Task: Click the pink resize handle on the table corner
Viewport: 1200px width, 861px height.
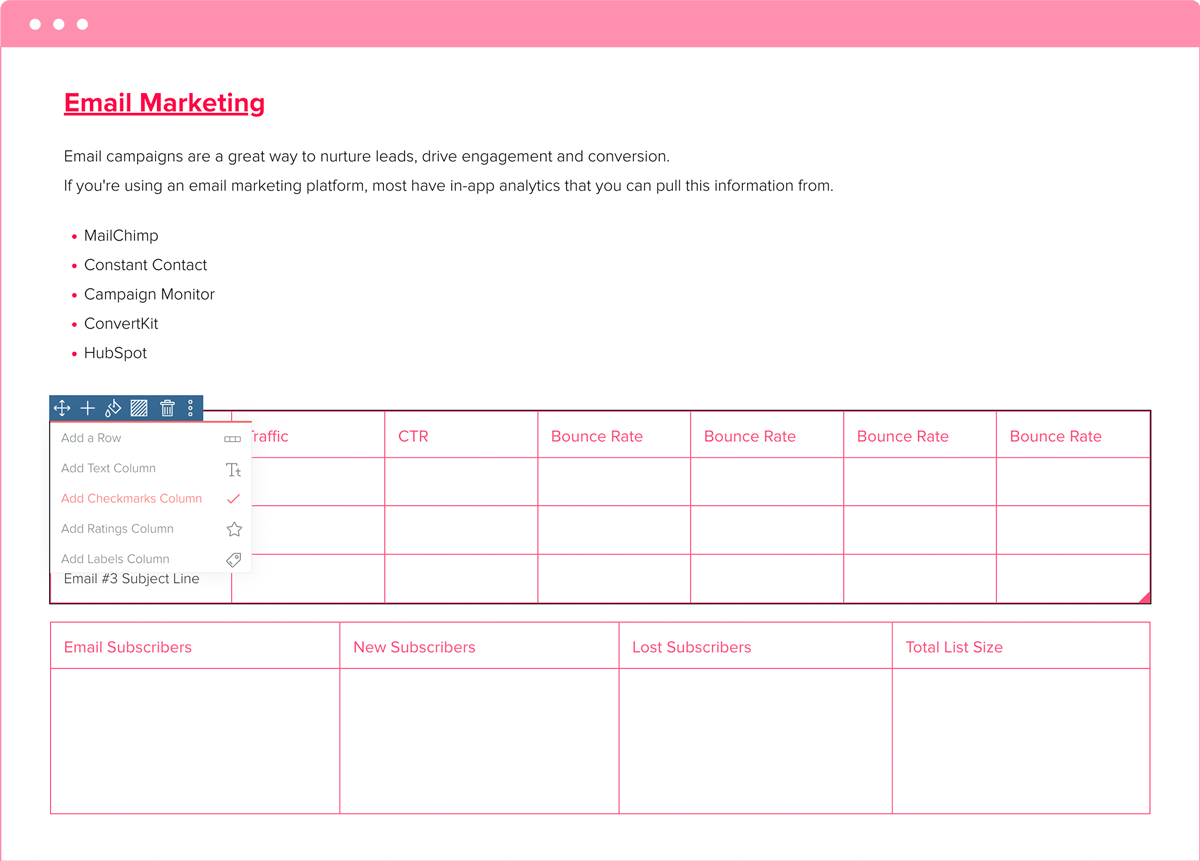Action: [1144, 596]
